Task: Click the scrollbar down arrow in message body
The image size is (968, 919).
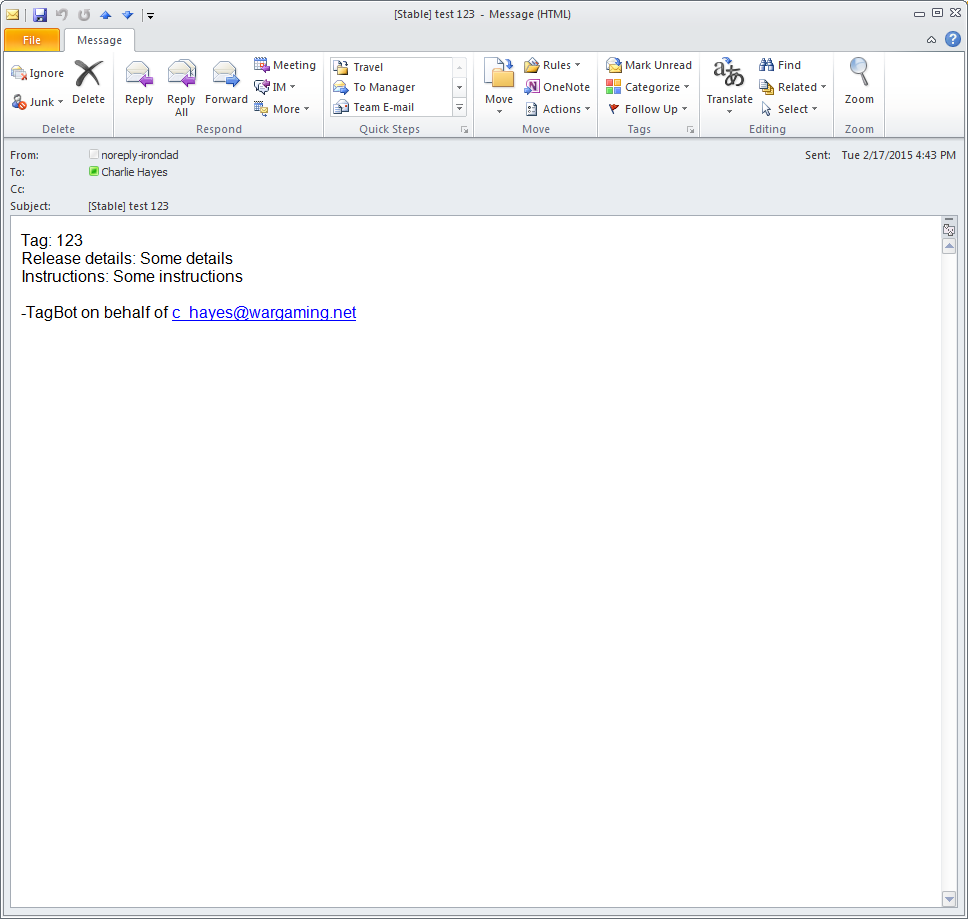Action: pos(949,899)
